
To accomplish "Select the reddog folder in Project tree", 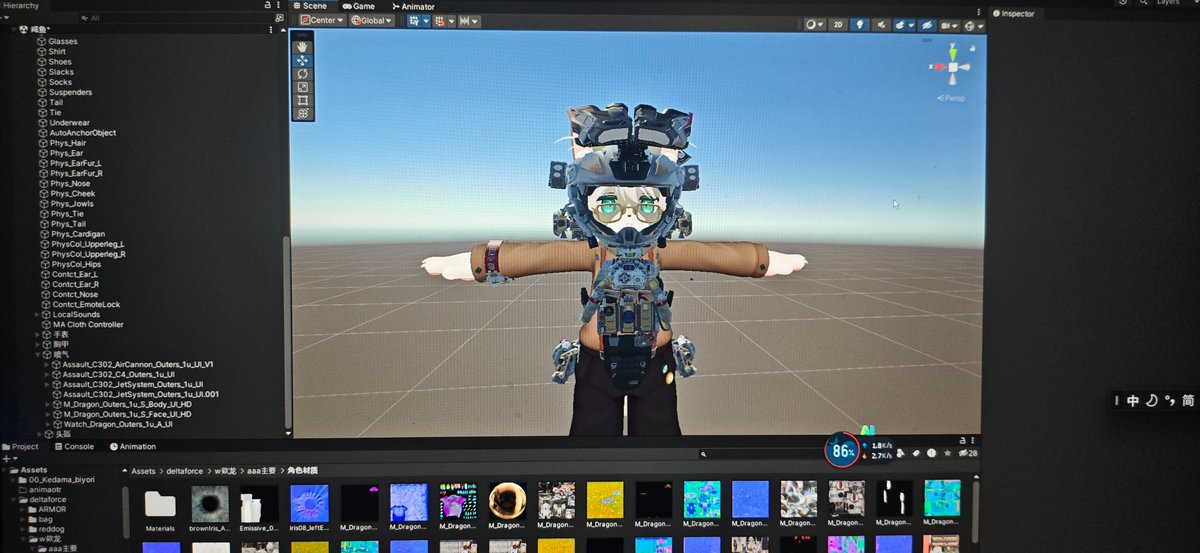I will pos(46,529).
